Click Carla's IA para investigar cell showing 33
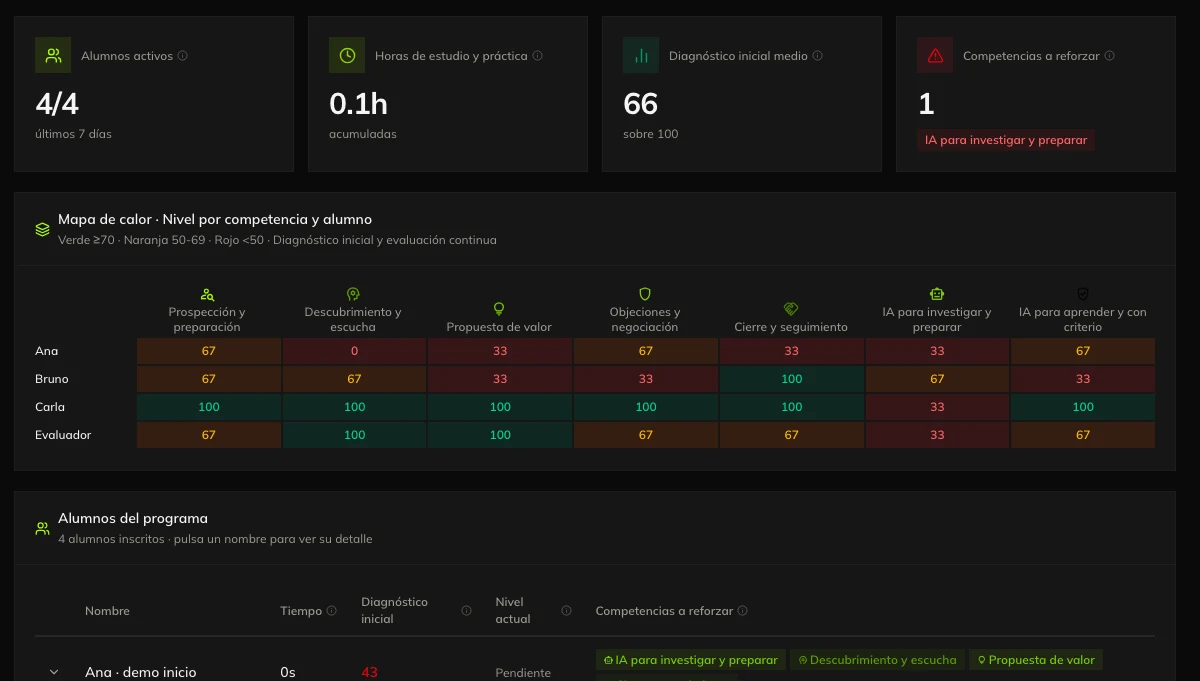1200x681 pixels. (937, 407)
